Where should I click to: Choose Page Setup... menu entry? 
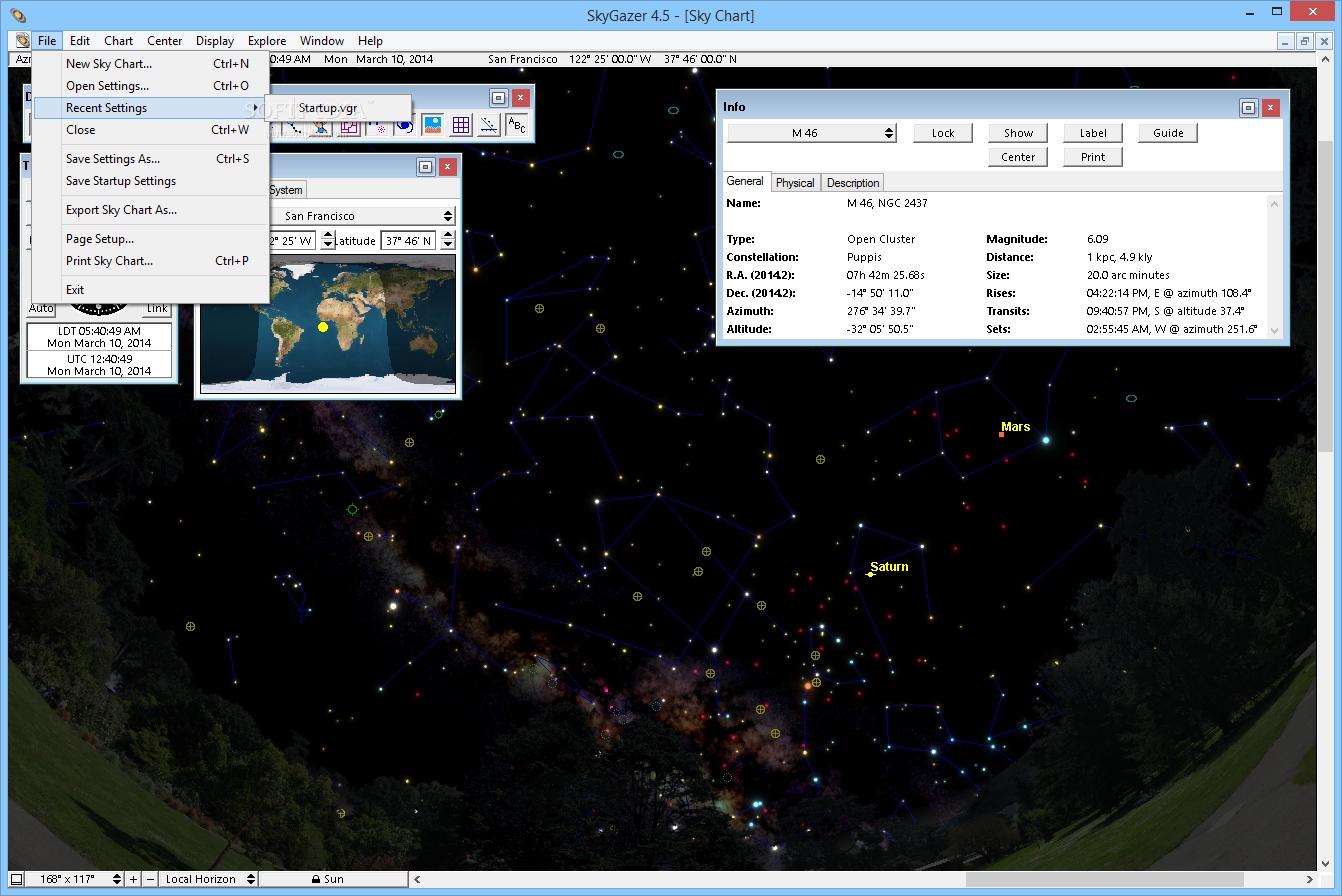point(150,239)
